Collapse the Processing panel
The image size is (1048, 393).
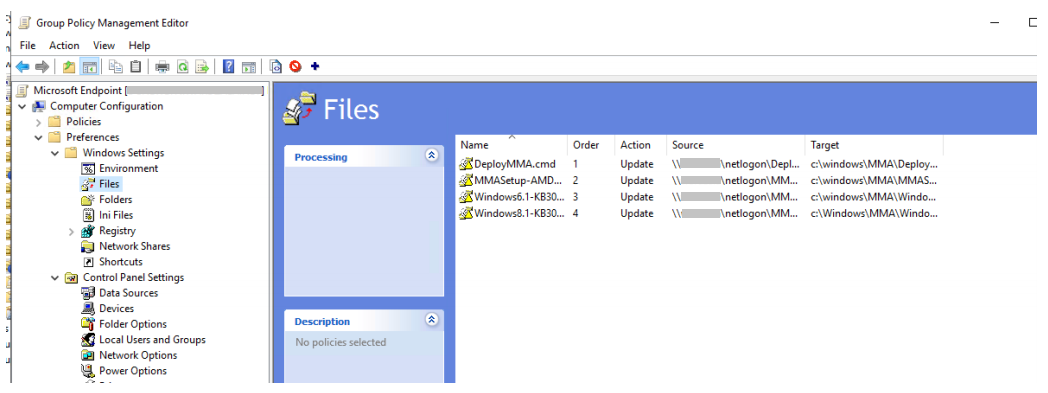(x=431, y=155)
